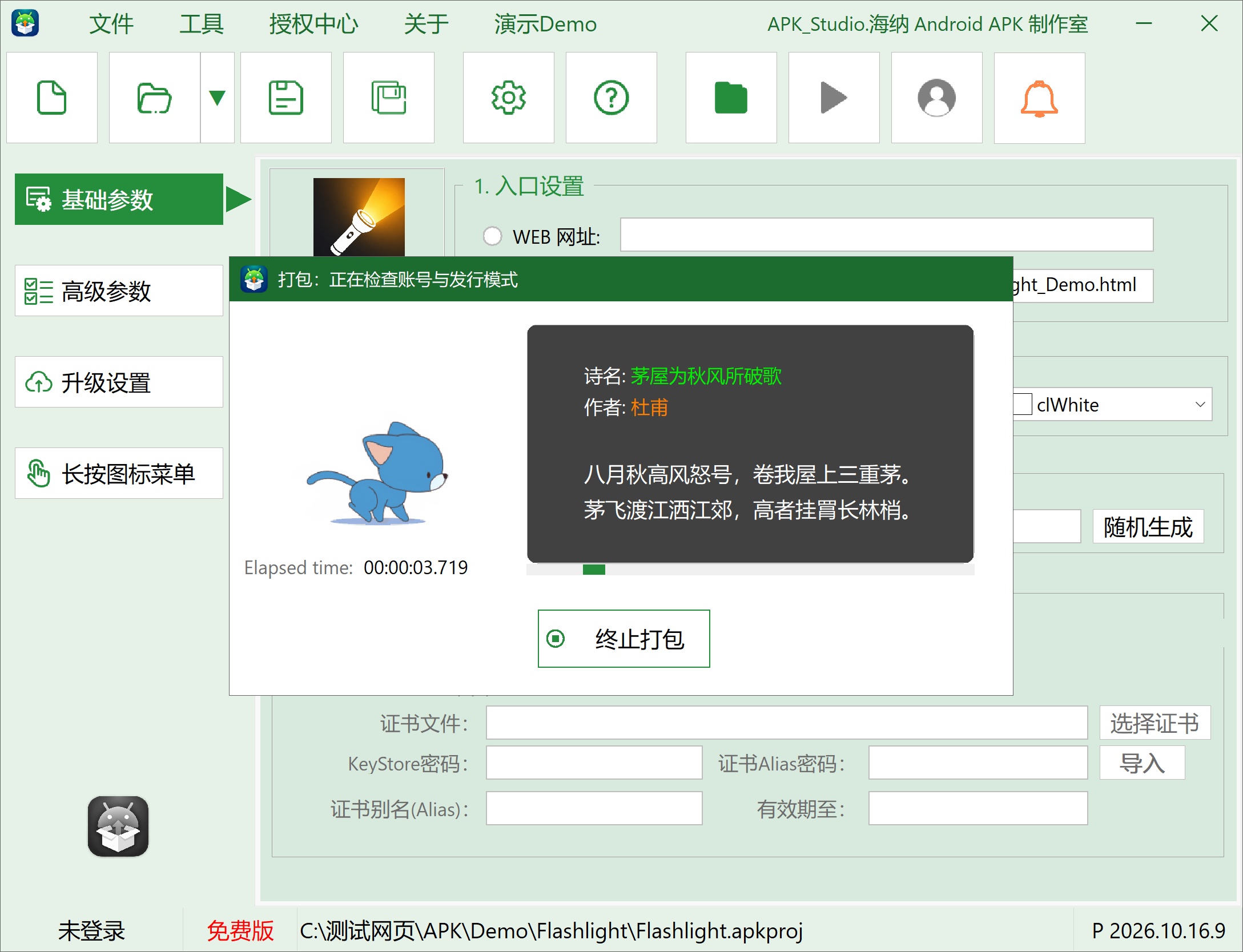Image resolution: width=1243 pixels, height=952 pixels.
Task: Close the APK Studio window
Action: [x=1209, y=23]
